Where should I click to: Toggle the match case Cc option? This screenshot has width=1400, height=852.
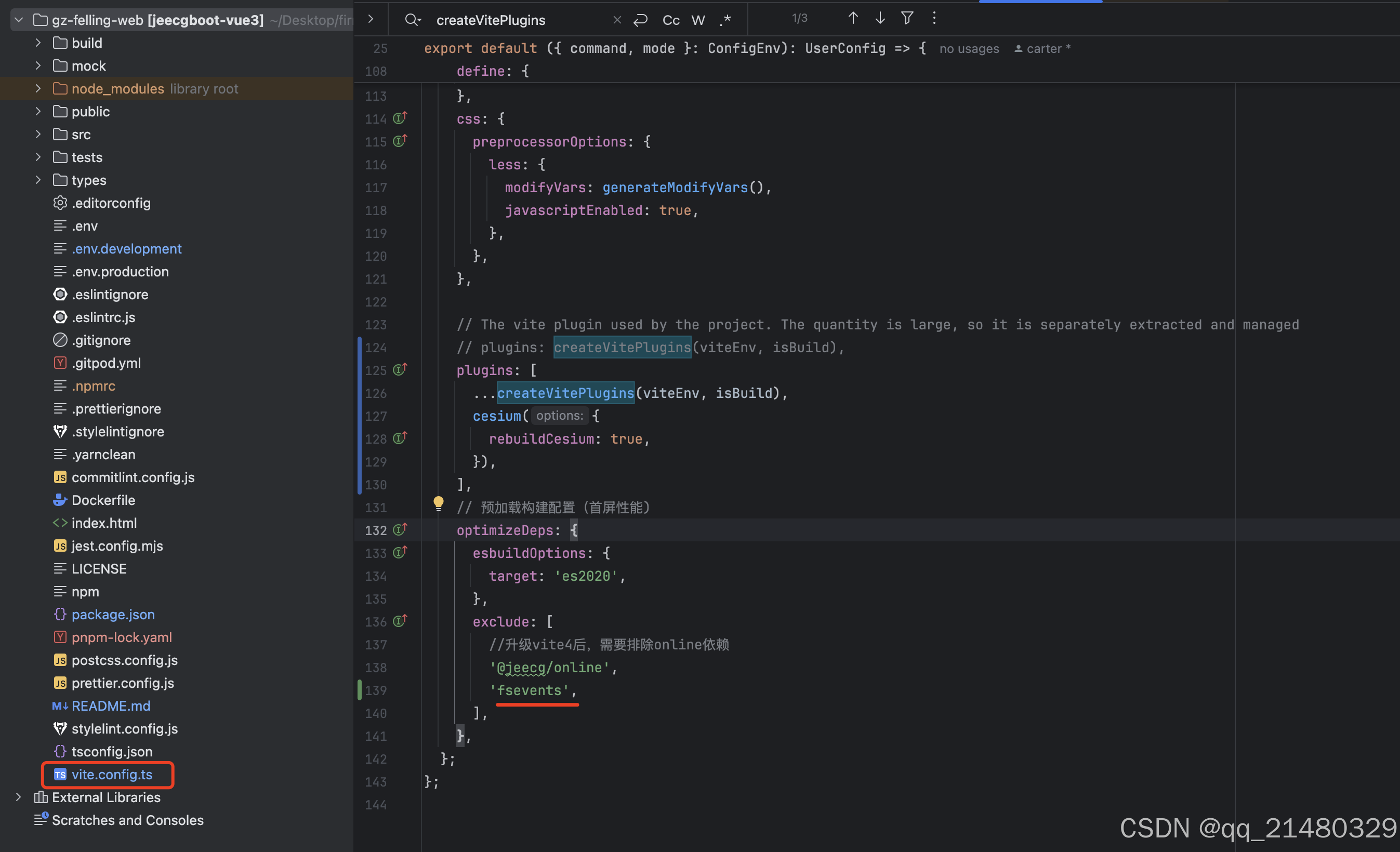pyautogui.click(x=670, y=20)
